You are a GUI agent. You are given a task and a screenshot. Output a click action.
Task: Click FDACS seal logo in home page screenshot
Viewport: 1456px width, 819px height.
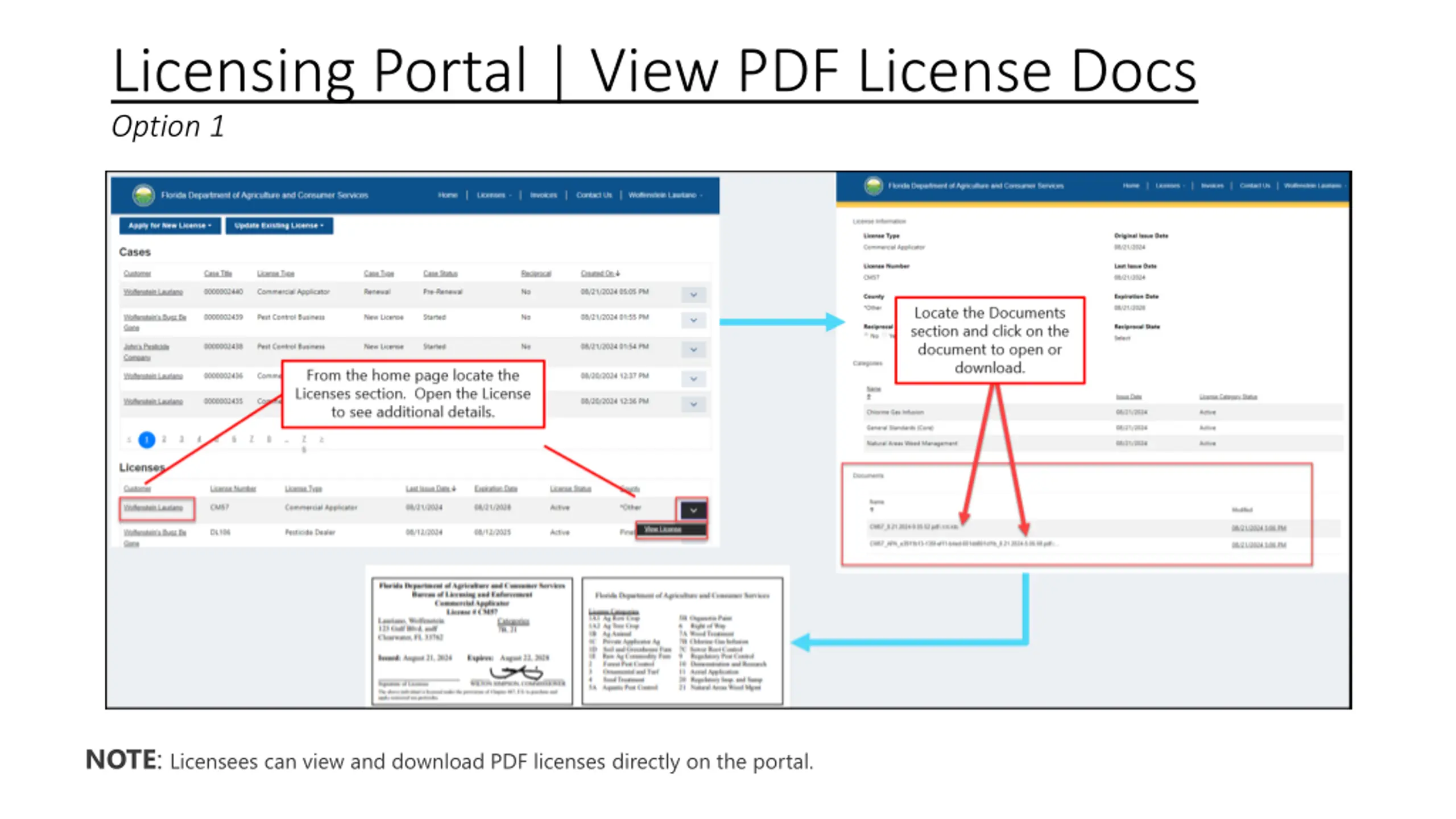[143, 195]
